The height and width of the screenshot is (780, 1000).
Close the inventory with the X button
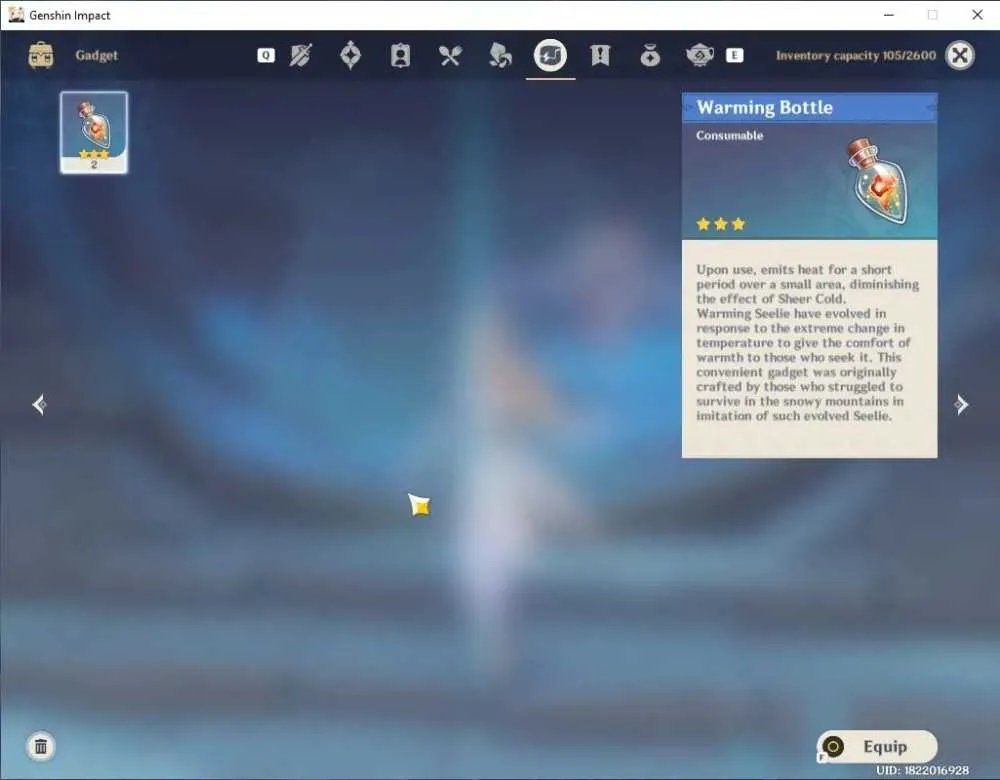click(960, 55)
